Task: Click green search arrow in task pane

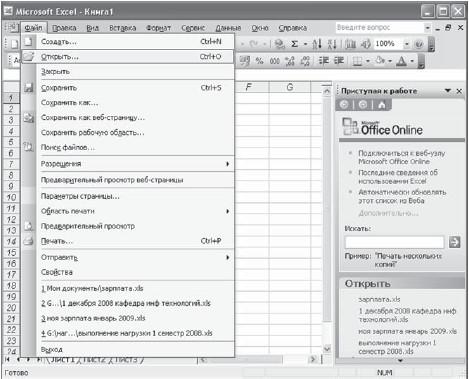Action: tap(455, 242)
